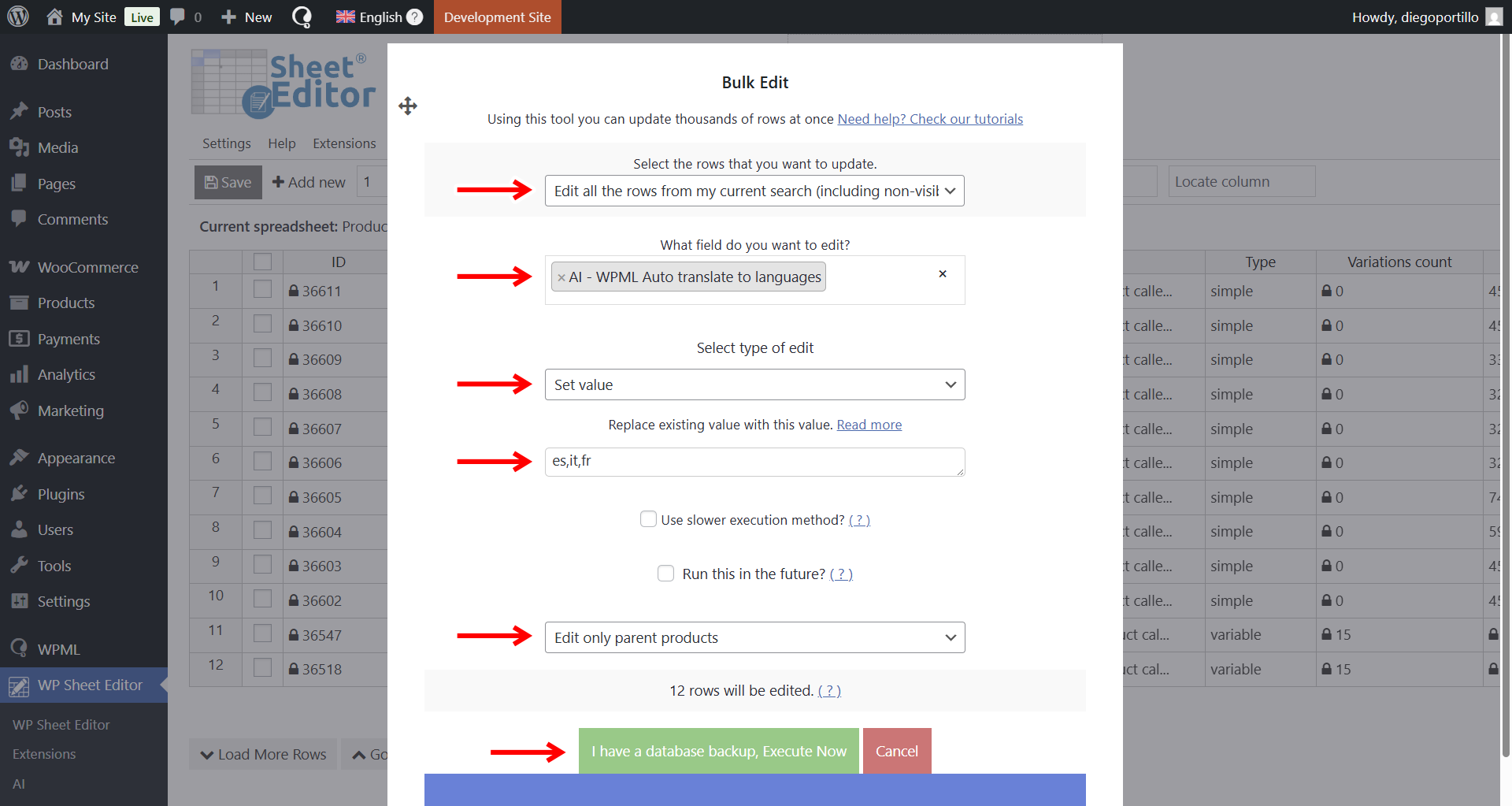The width and height of the screenshot is (1512, 806).
Task: Click the WooCommerce icon in the sidebar
Action: [20, 267]
